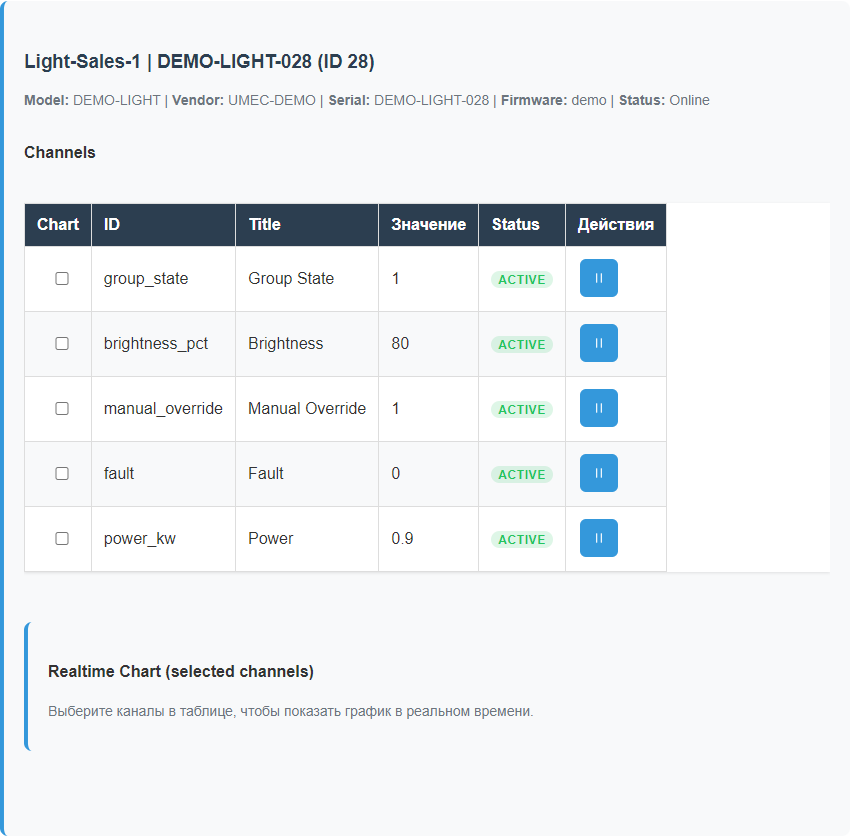Screen dimensions: 850x836
Task: Enable charting for brightness_pct
Action: point(62,343)
